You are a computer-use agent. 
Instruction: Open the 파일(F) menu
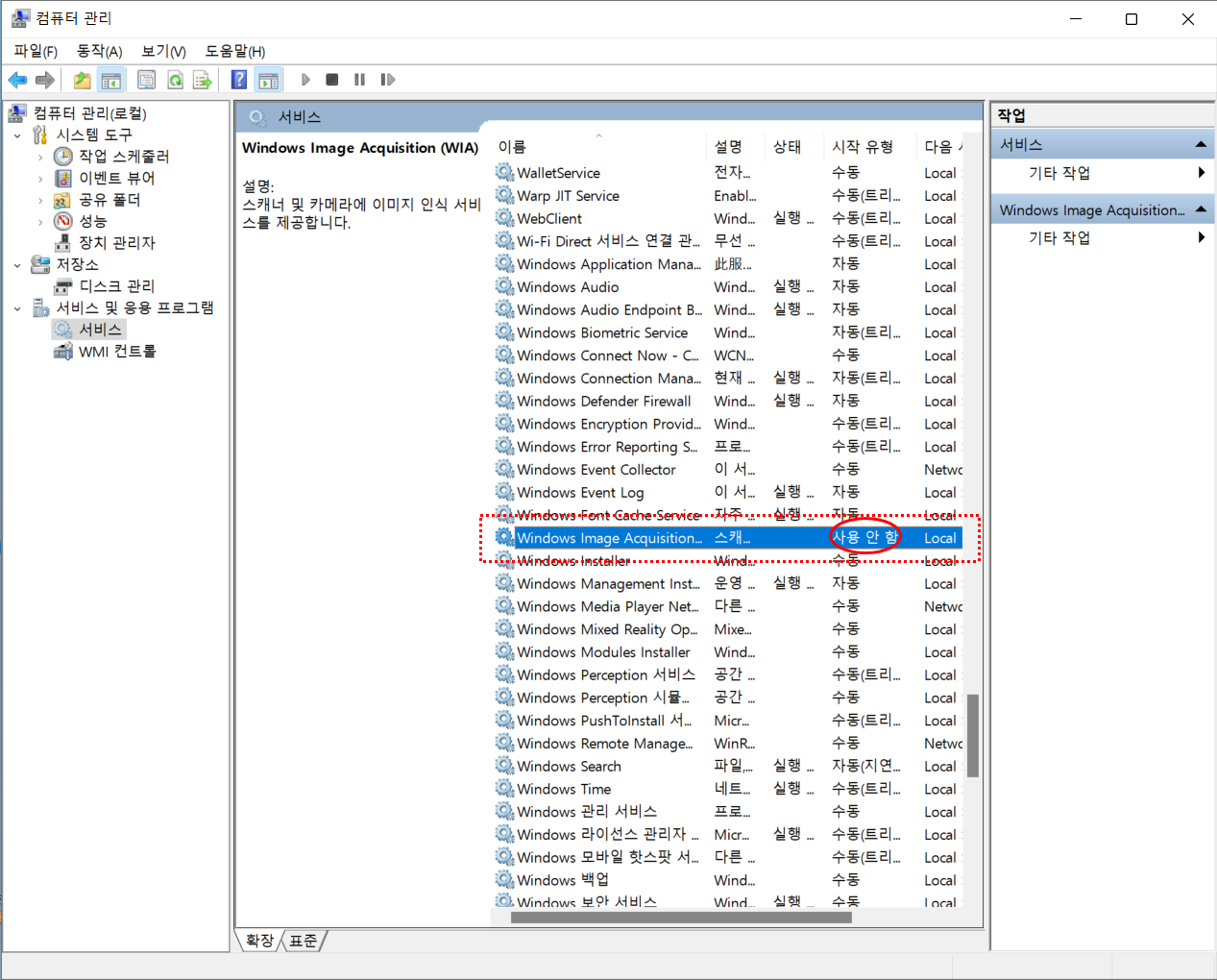[36, 51]
